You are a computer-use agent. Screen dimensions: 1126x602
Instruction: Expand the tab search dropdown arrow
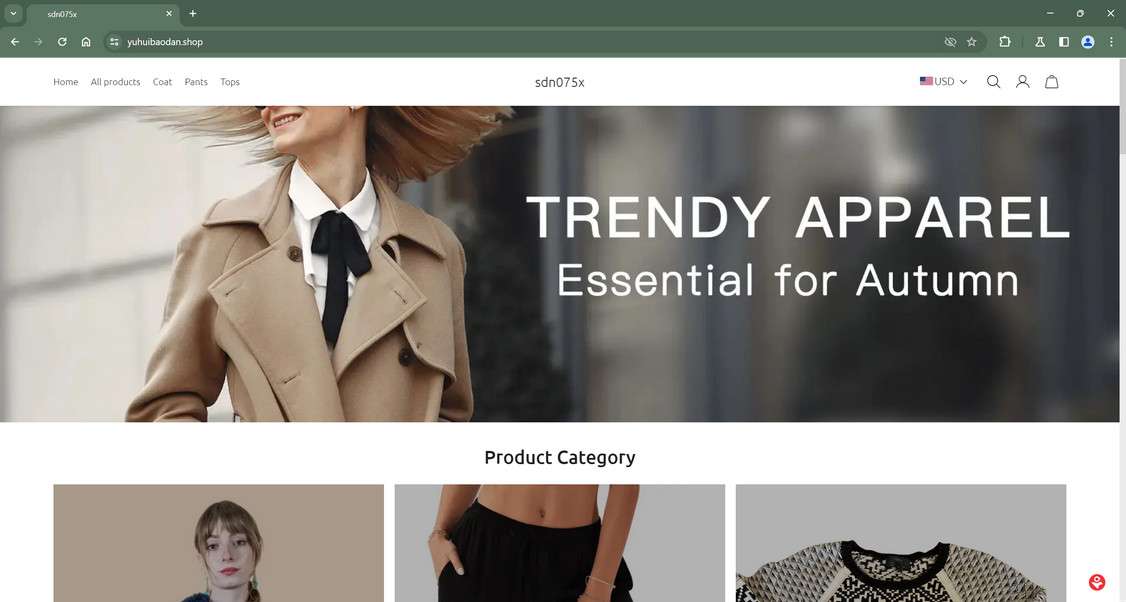tap(13, 13)
